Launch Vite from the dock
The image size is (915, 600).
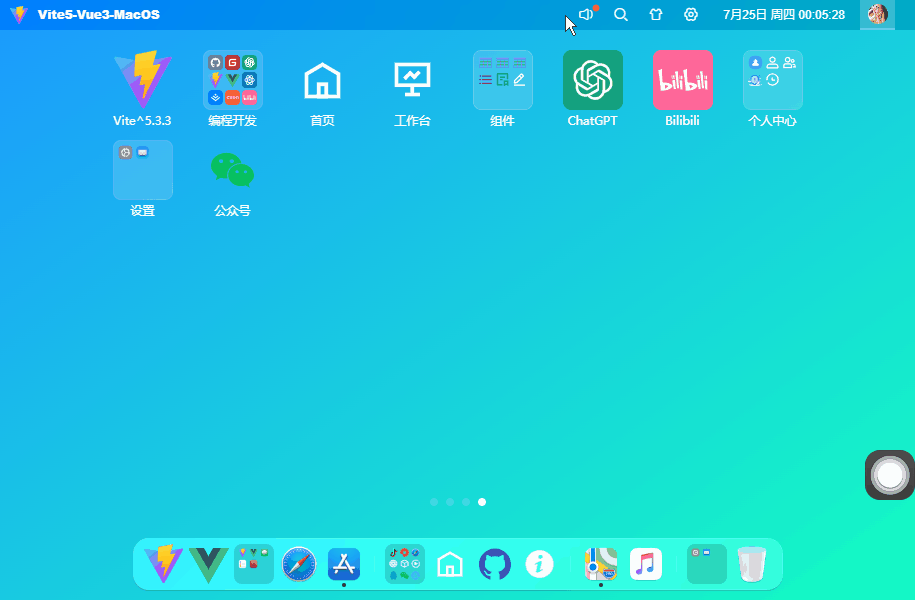[x=163, y=564]
